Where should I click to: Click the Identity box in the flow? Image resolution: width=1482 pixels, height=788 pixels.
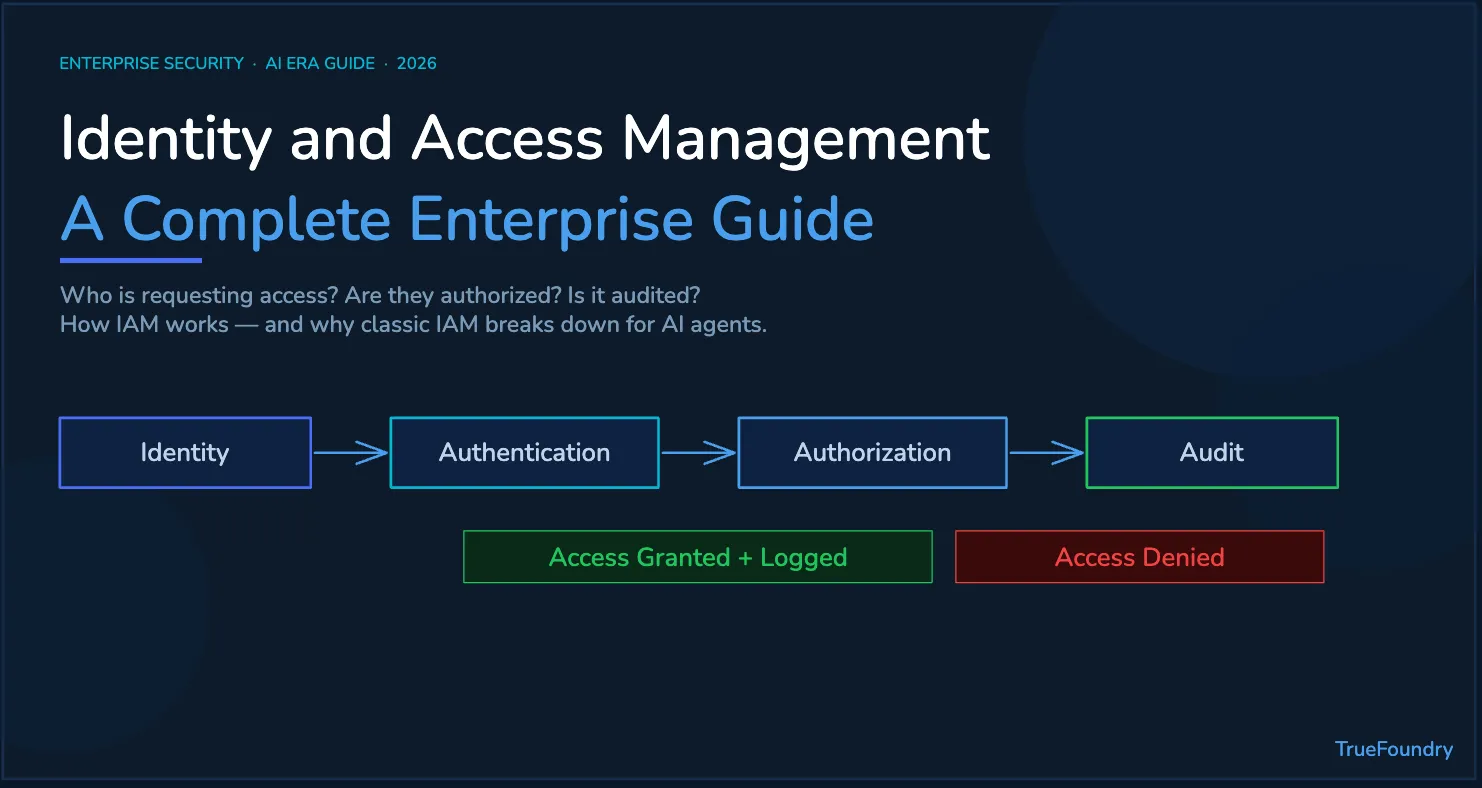point(185,453)
